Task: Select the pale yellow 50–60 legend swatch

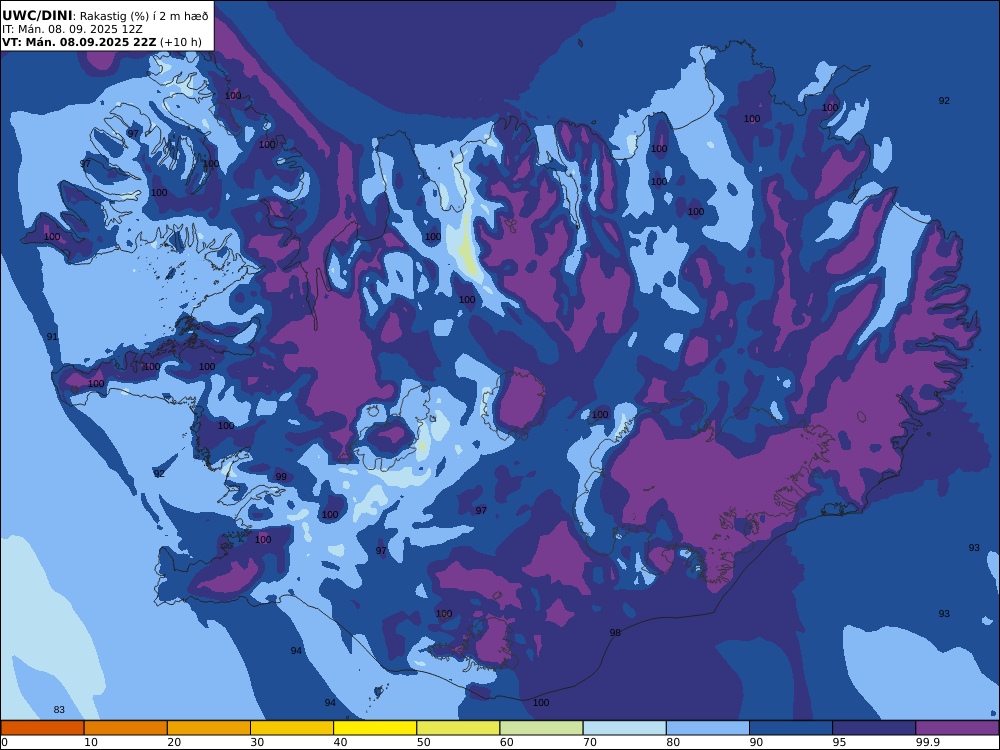Action: (x=458, y=728)
